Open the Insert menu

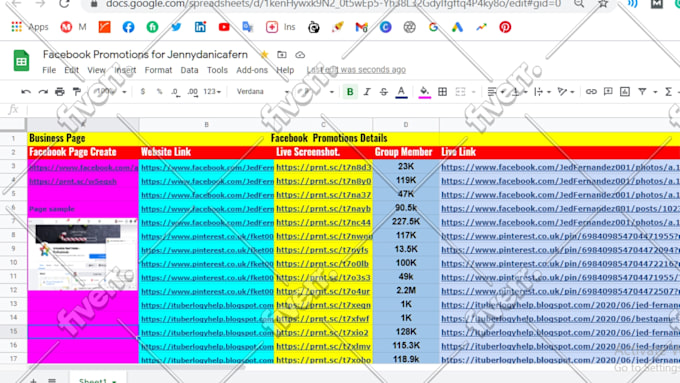click(x=125, y=70)
